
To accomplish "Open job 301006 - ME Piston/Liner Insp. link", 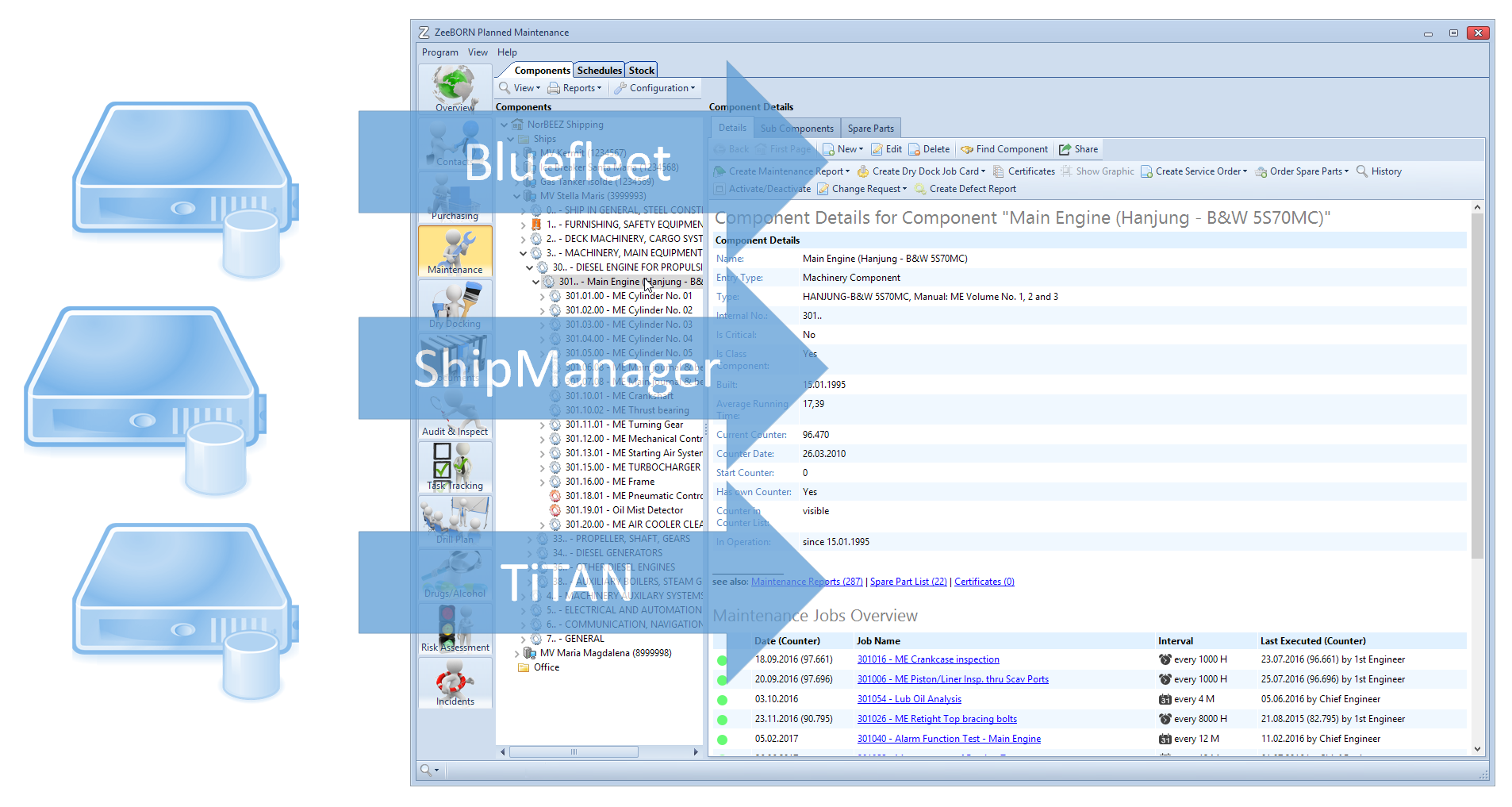I will [953, 679].
